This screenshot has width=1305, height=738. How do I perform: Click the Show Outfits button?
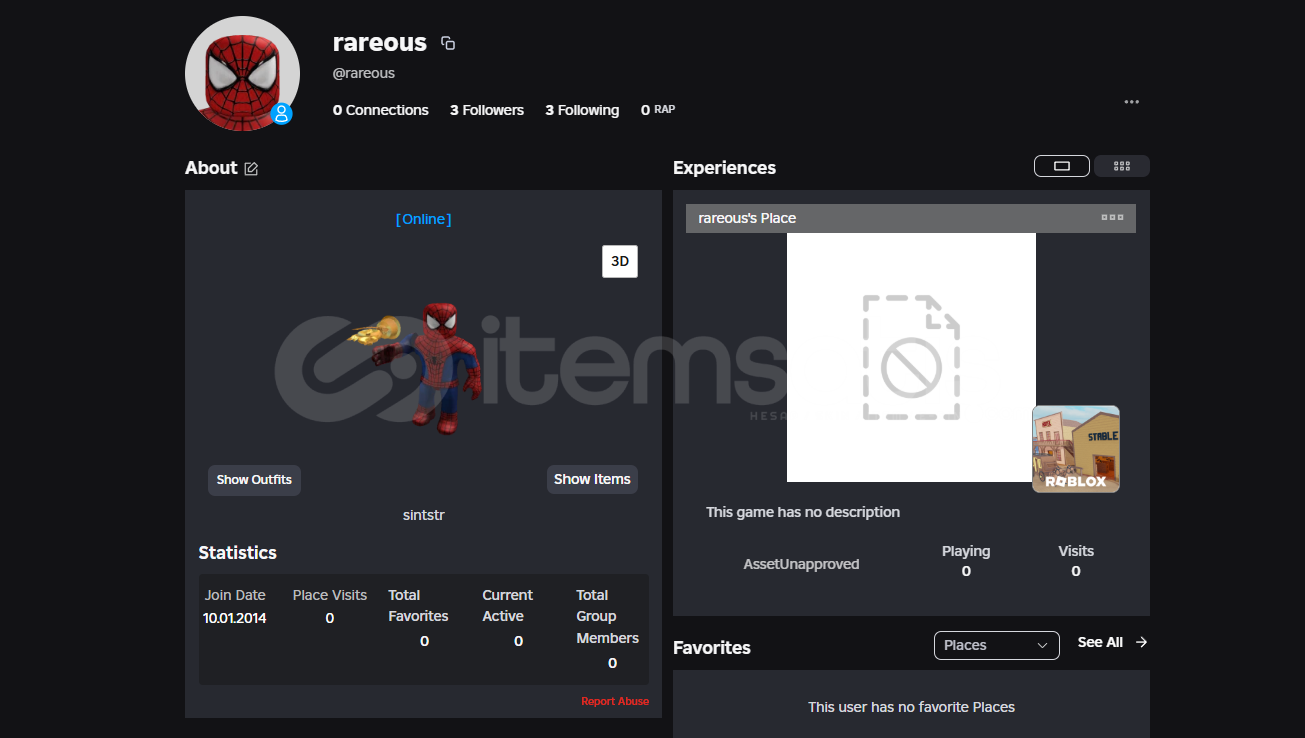254,480
